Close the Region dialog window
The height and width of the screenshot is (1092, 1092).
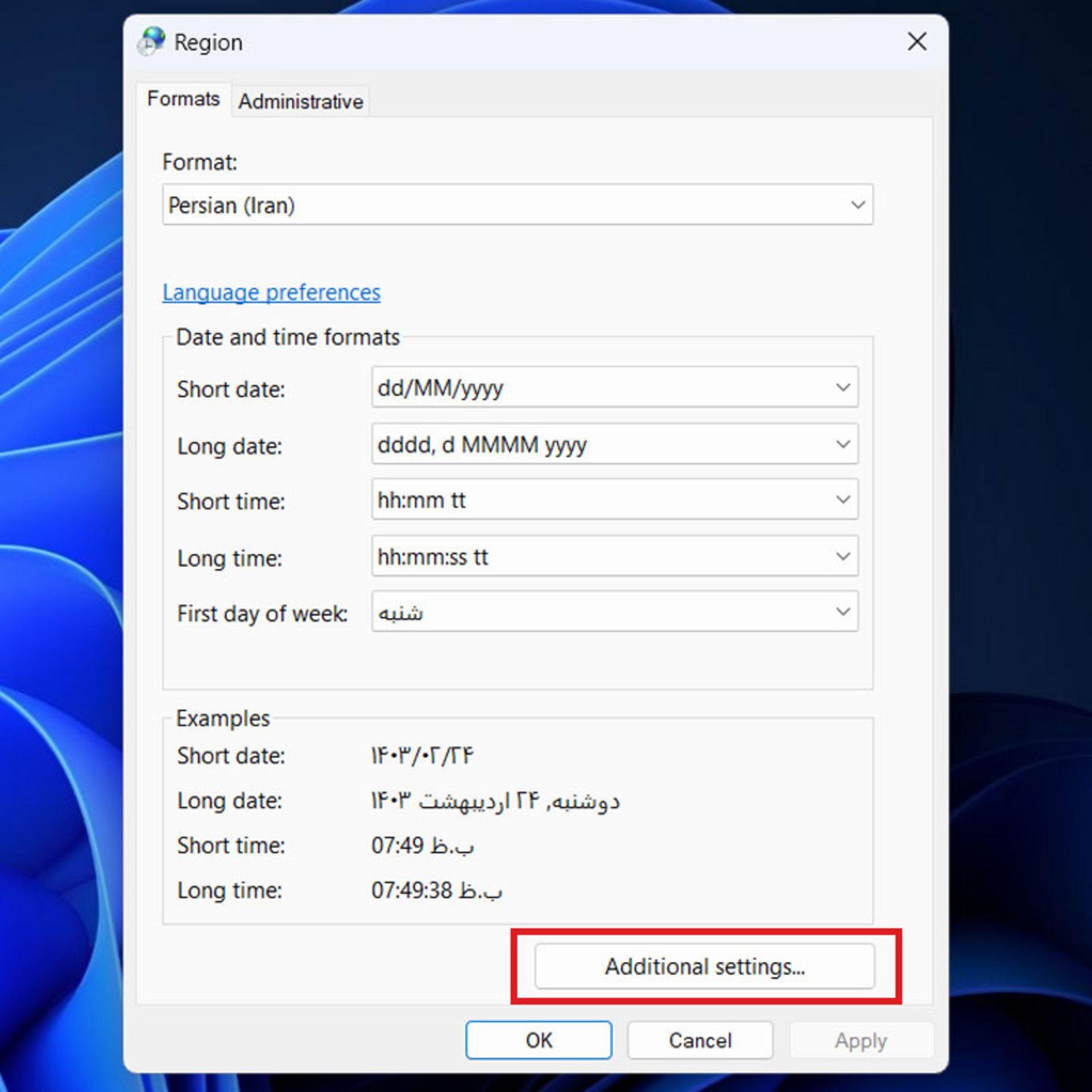tap(917, 42)
